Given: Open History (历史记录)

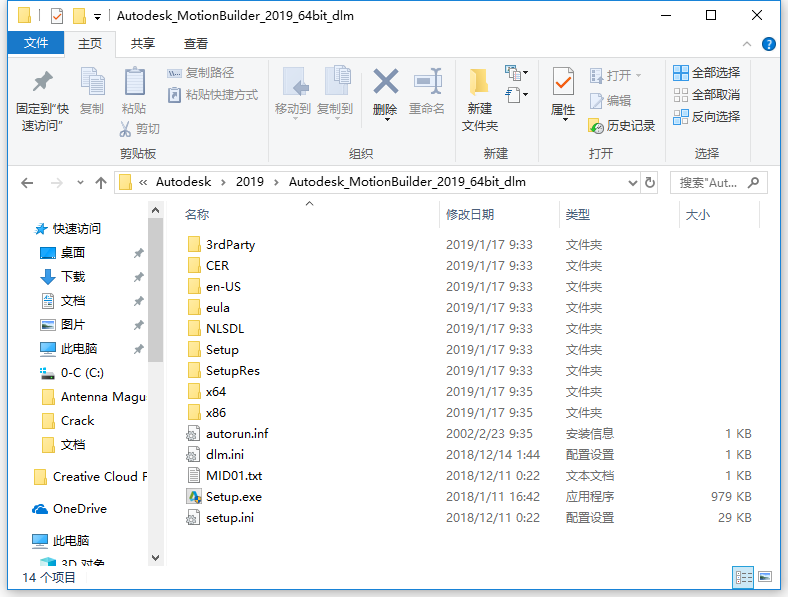Looking at the screenshot, I should tap(622, 126).
